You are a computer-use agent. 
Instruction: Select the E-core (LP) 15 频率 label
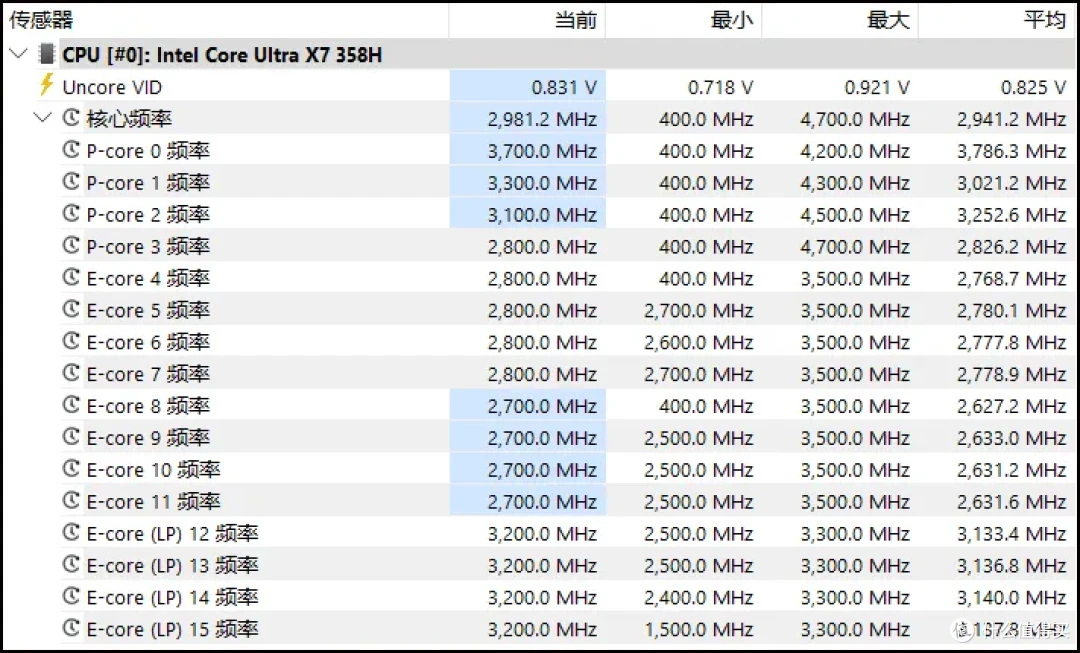point(172,630)
